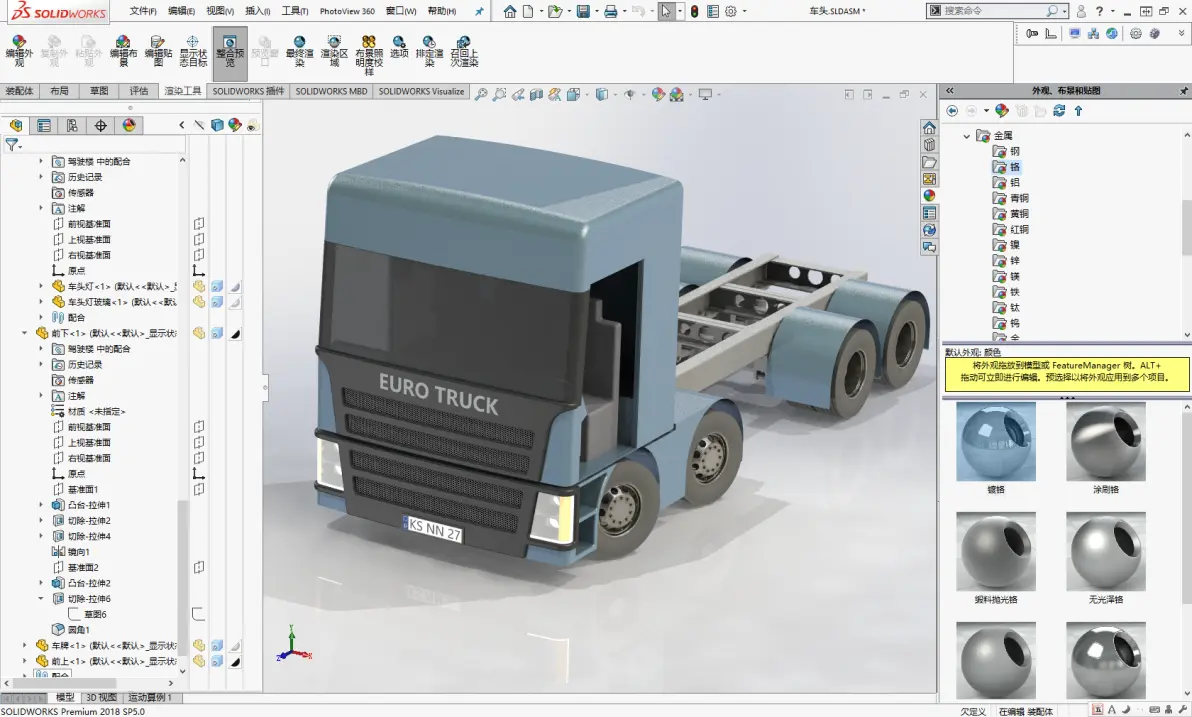Select 显示状态目标 display state target tool
Viewport: 1192px width, 717px height.
[x=192, y=51]
